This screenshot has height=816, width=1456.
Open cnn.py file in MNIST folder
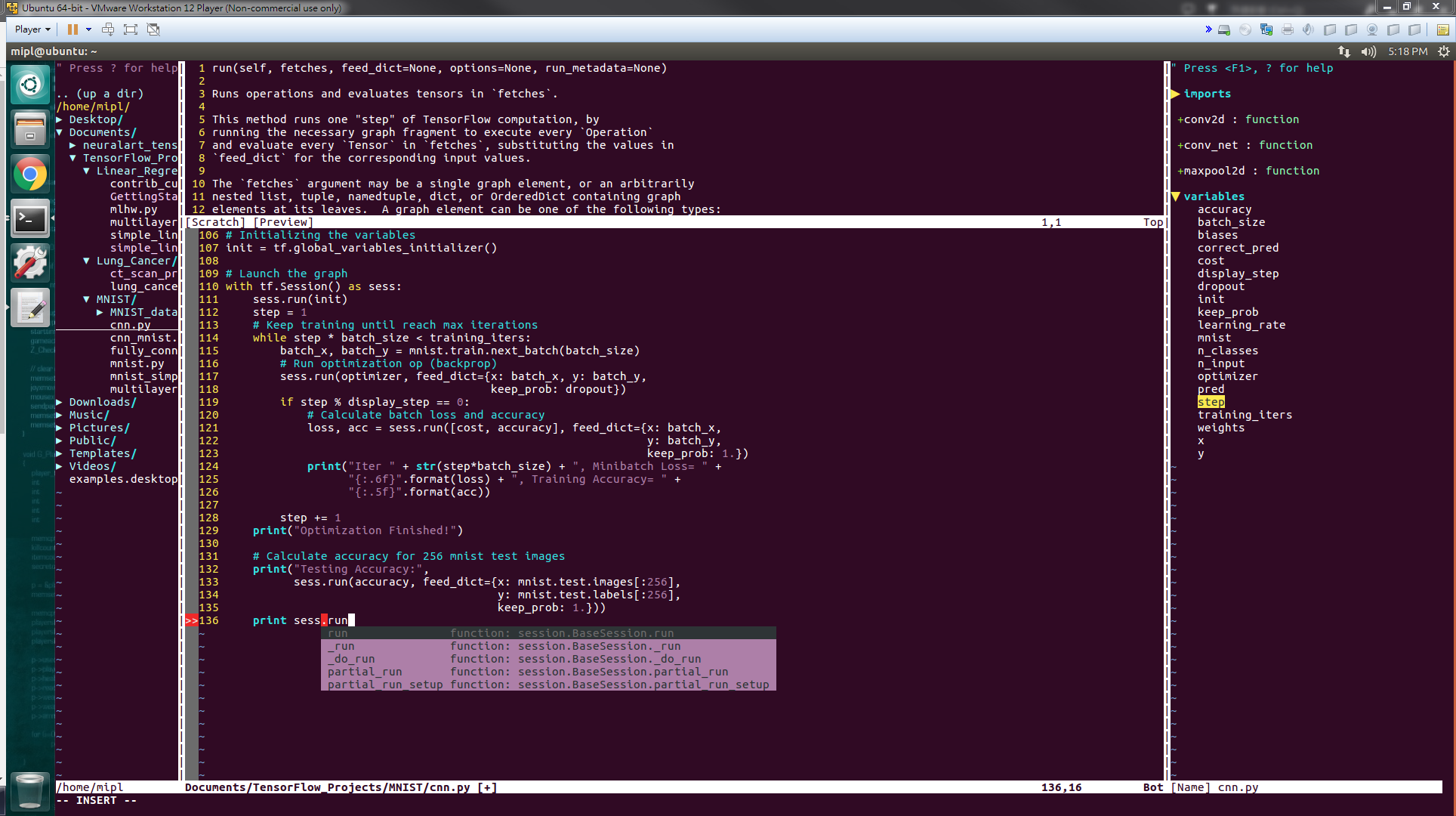coord(128,324)
